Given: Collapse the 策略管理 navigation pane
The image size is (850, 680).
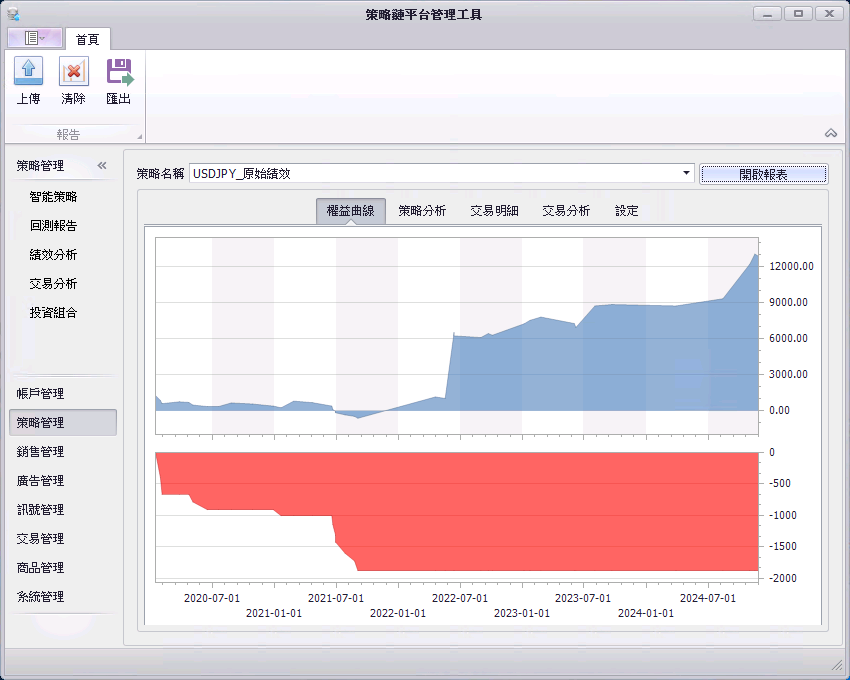Looking at the screenshot, I should click(x=102, y=165).
